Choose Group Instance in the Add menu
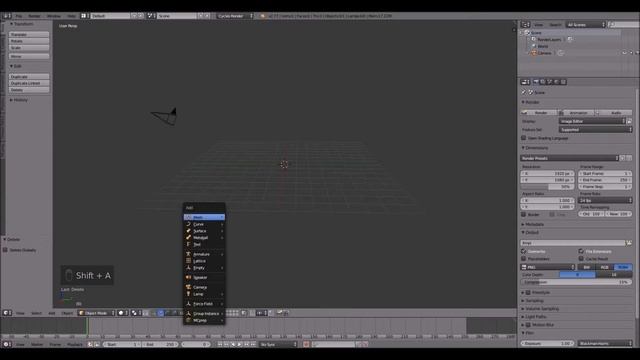 (x=204, y=313)
